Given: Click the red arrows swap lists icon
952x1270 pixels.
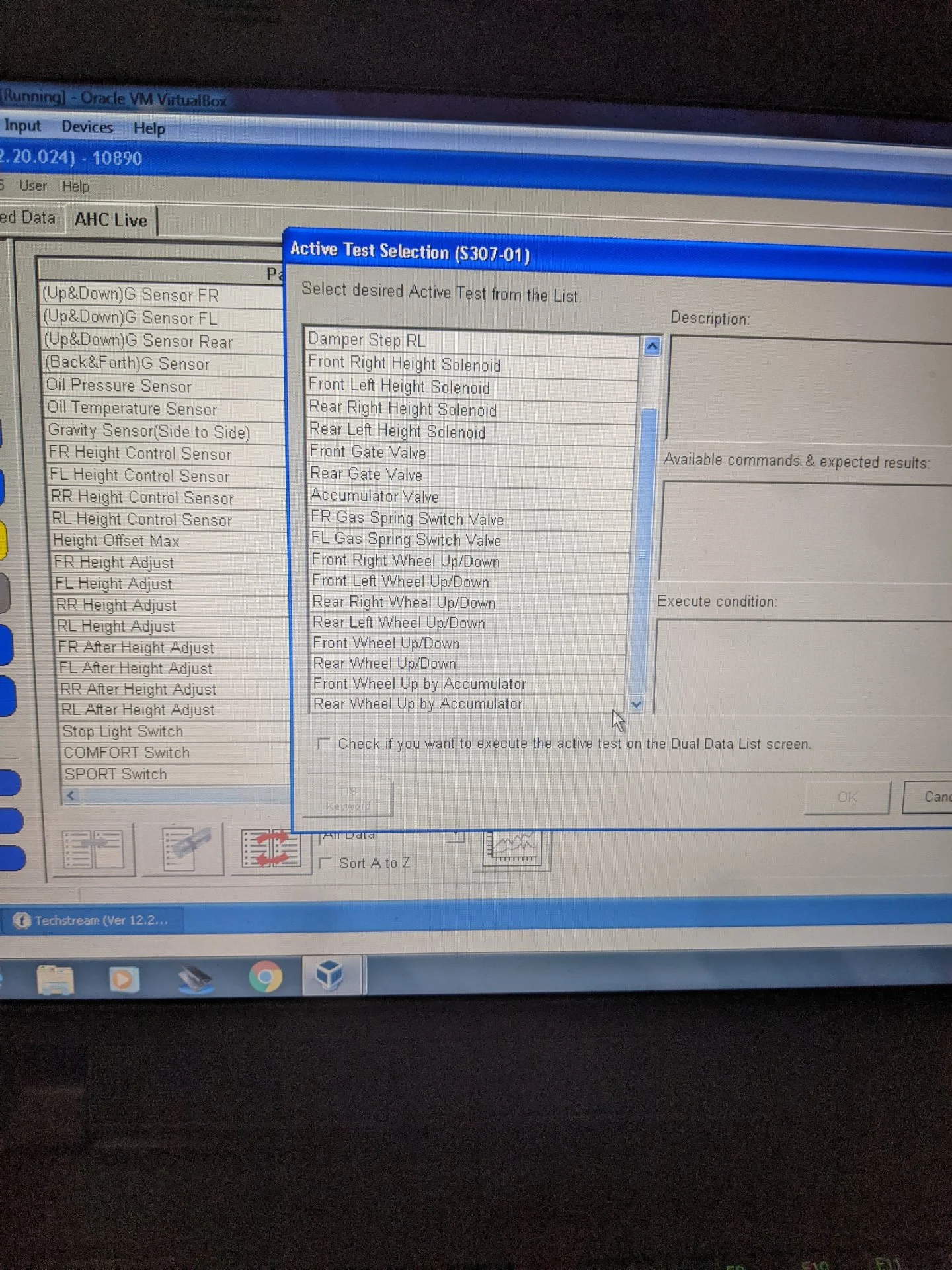Looking at the screenshot, I should pyautogui.click(x=270, y=849).
